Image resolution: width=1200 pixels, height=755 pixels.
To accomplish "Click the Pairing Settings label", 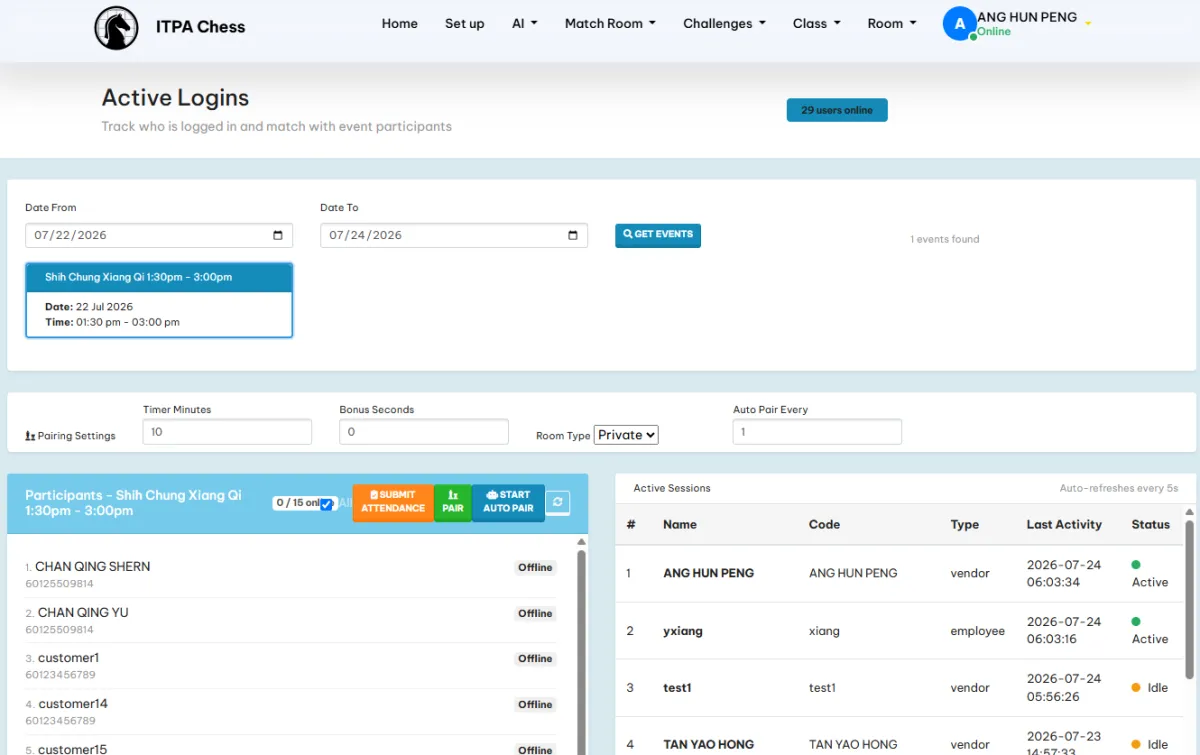I will tap(70, 436).
